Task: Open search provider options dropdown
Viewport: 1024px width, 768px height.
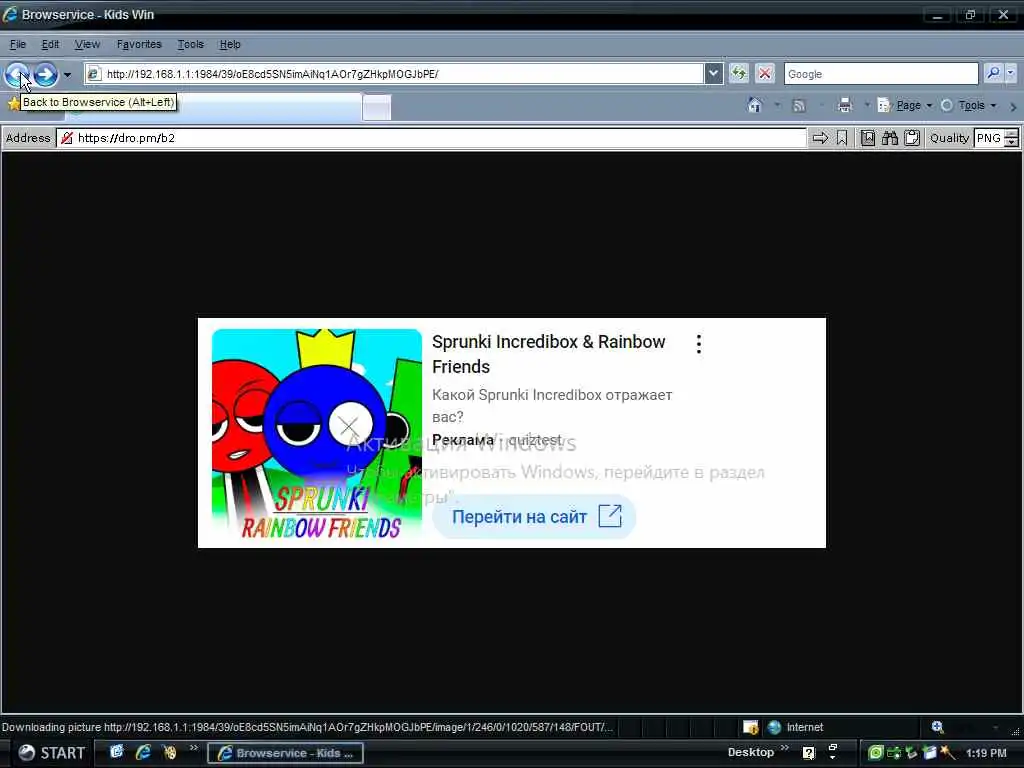Action: click(1011, 73)
